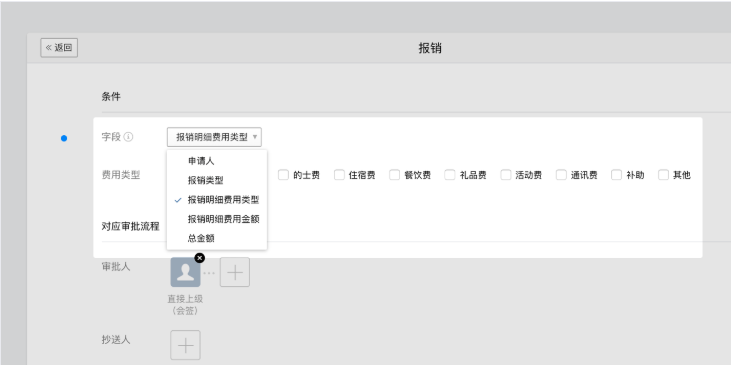731x365 pixels.
Task: Enable the 餐饮费 checkbox
Action: 395,175
